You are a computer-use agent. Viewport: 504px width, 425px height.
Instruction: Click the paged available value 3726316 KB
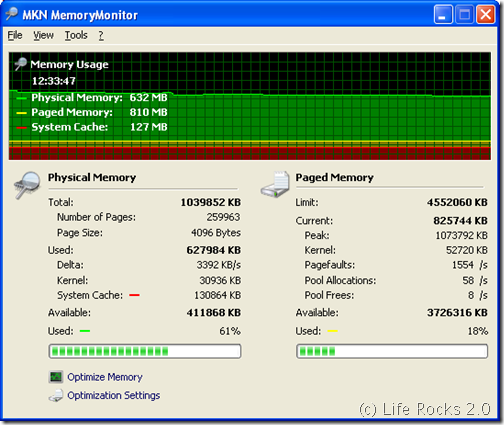pos(457,313)
